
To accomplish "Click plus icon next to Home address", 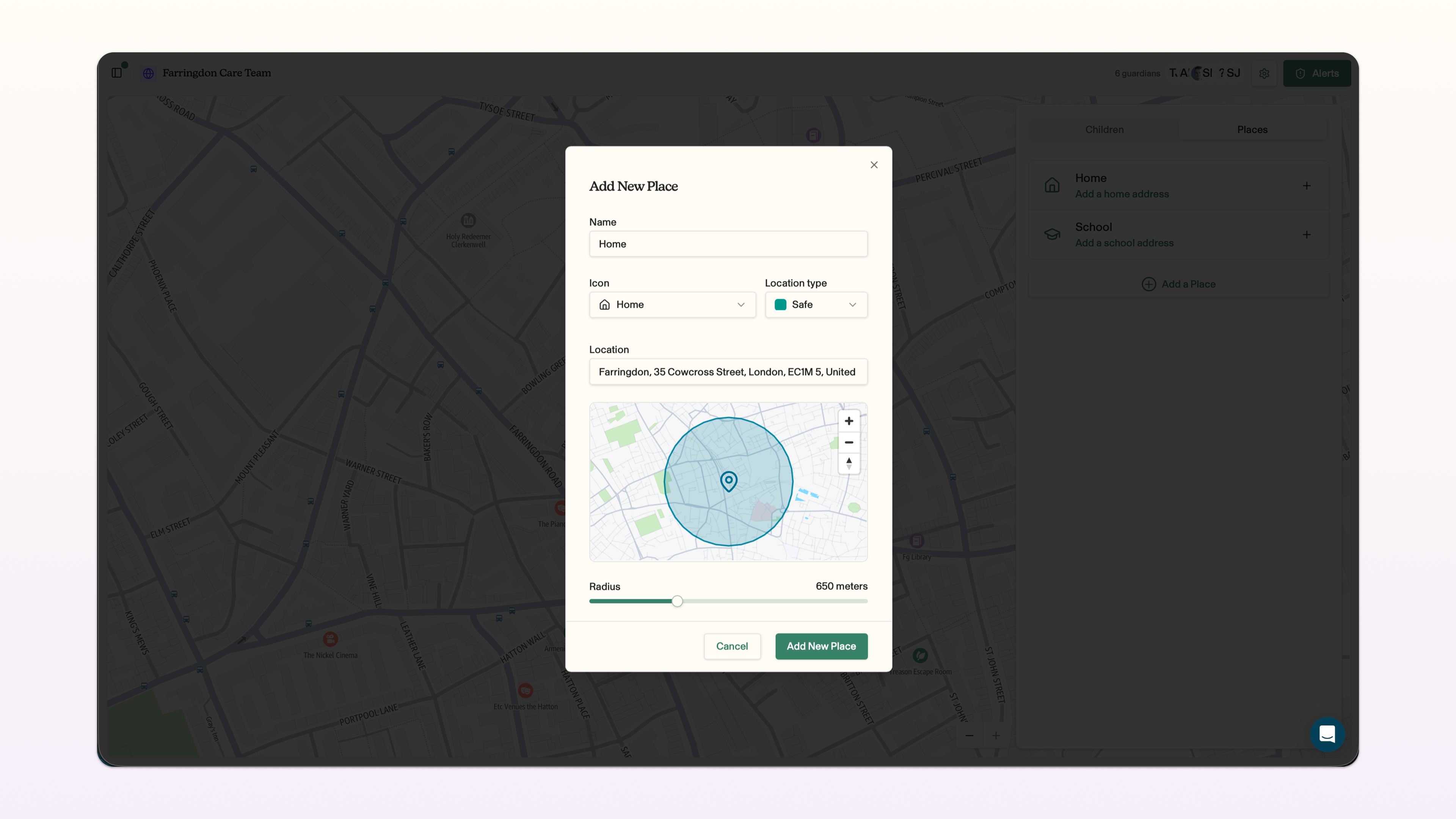I will (x=1306, y=185).
